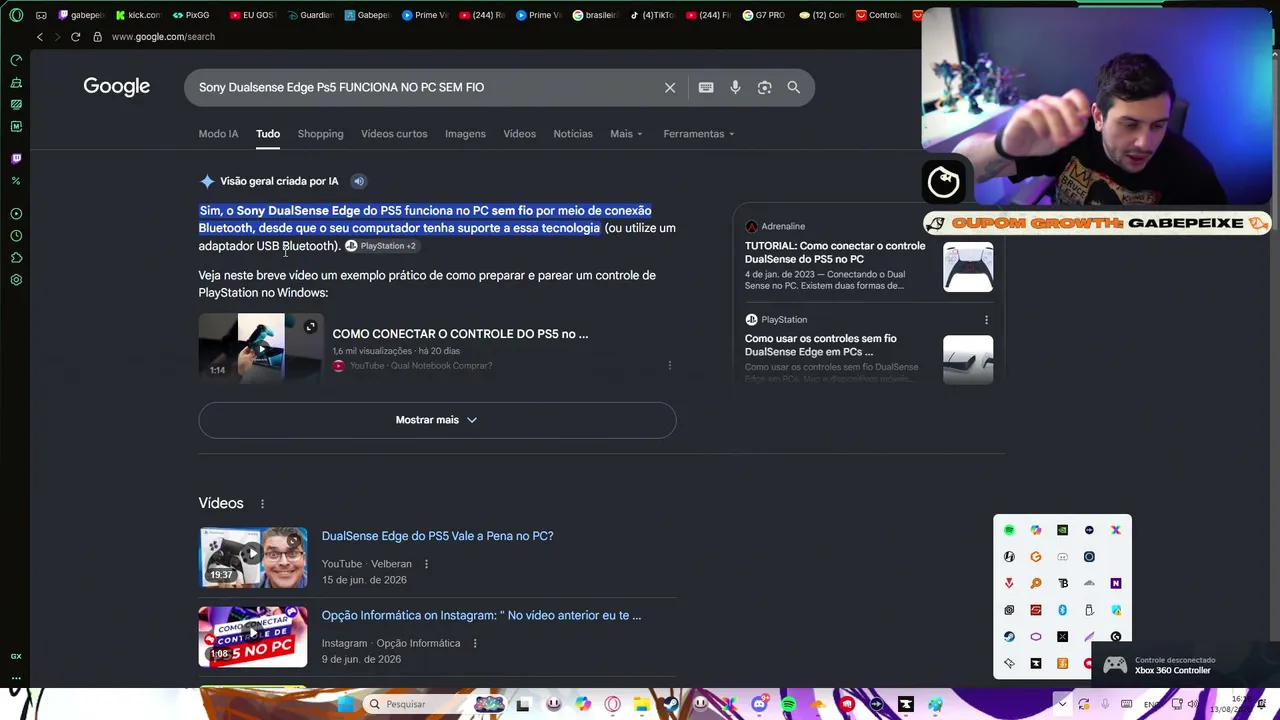This screenshot has width=1280, height=720.
Task: Open the Windows Start menu
Action: coord(345,704)
